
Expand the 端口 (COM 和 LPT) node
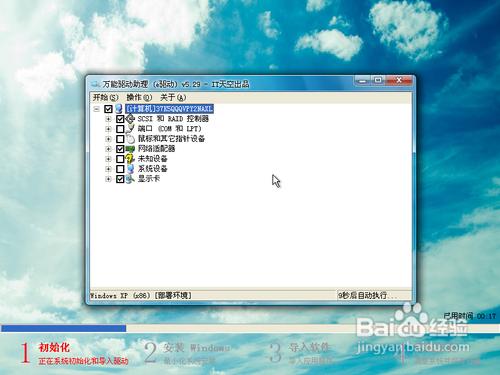click(108, 129)
